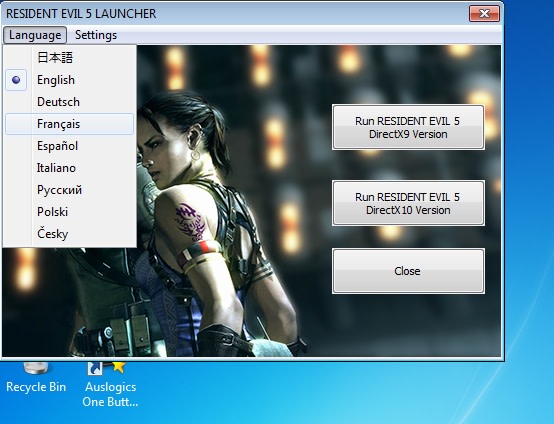Screen dimensions: 554x424
Task: Choose Italiano language entry
Action: 70,168
